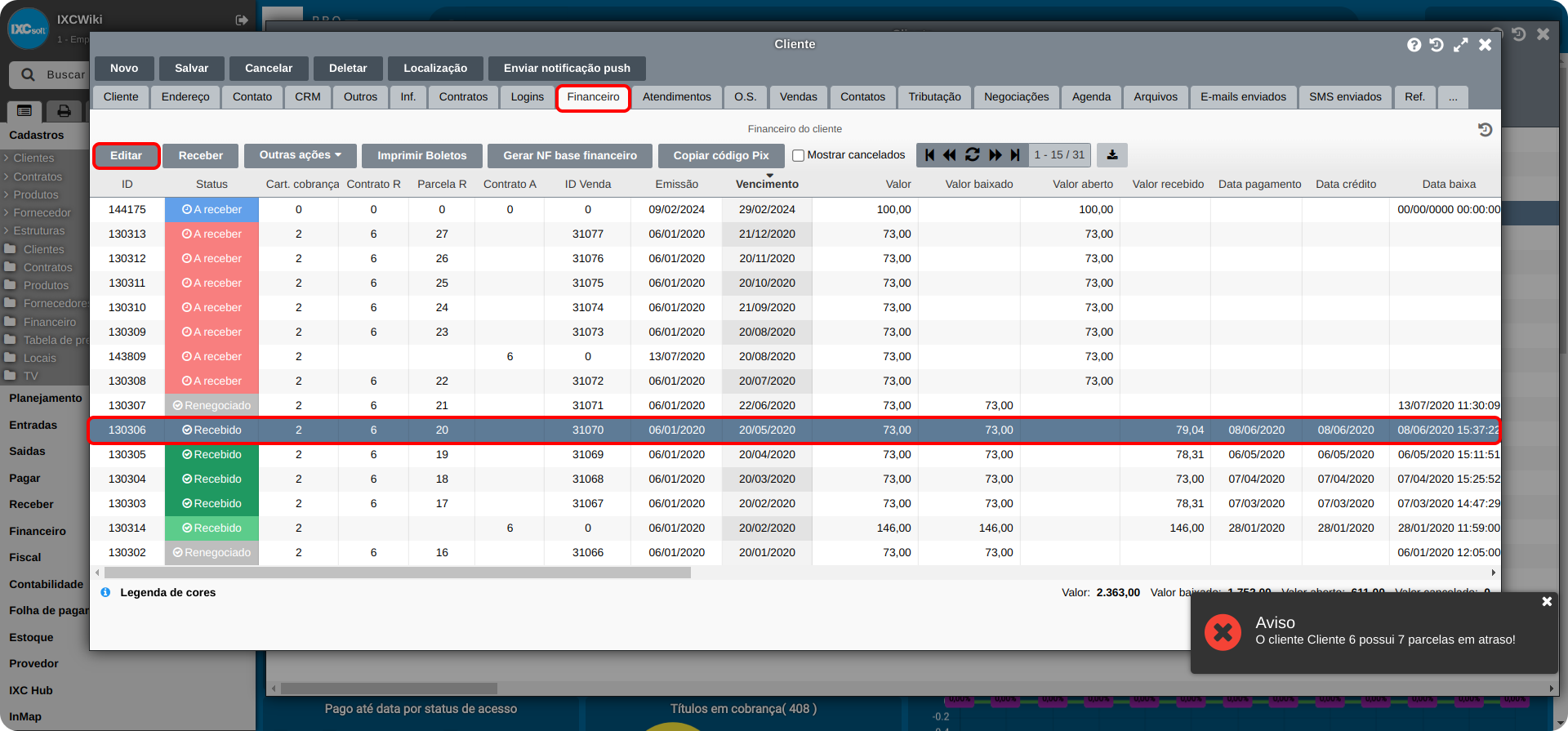Click the Receber button in financeiro toolbar
The width and height of the screenshot is (1568, 731).
[x=201, y=155]
